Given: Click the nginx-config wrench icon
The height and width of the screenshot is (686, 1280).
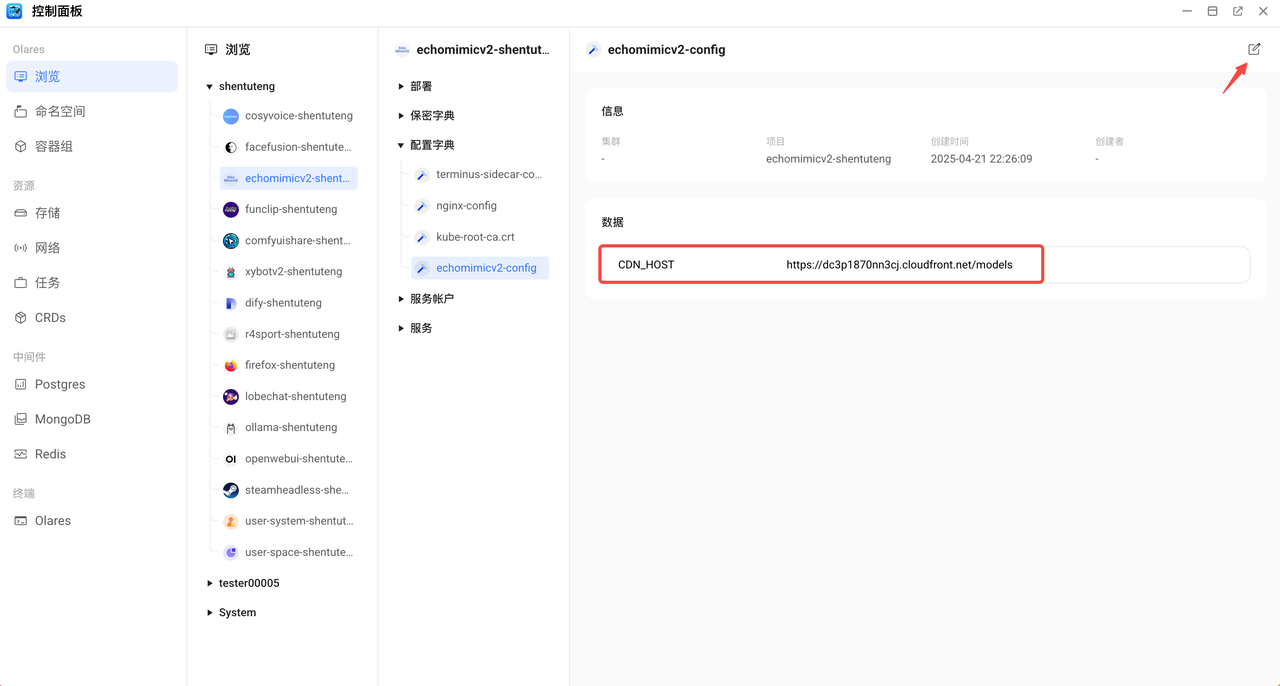Looking at the screenshot, I should (x=422, y=206).
